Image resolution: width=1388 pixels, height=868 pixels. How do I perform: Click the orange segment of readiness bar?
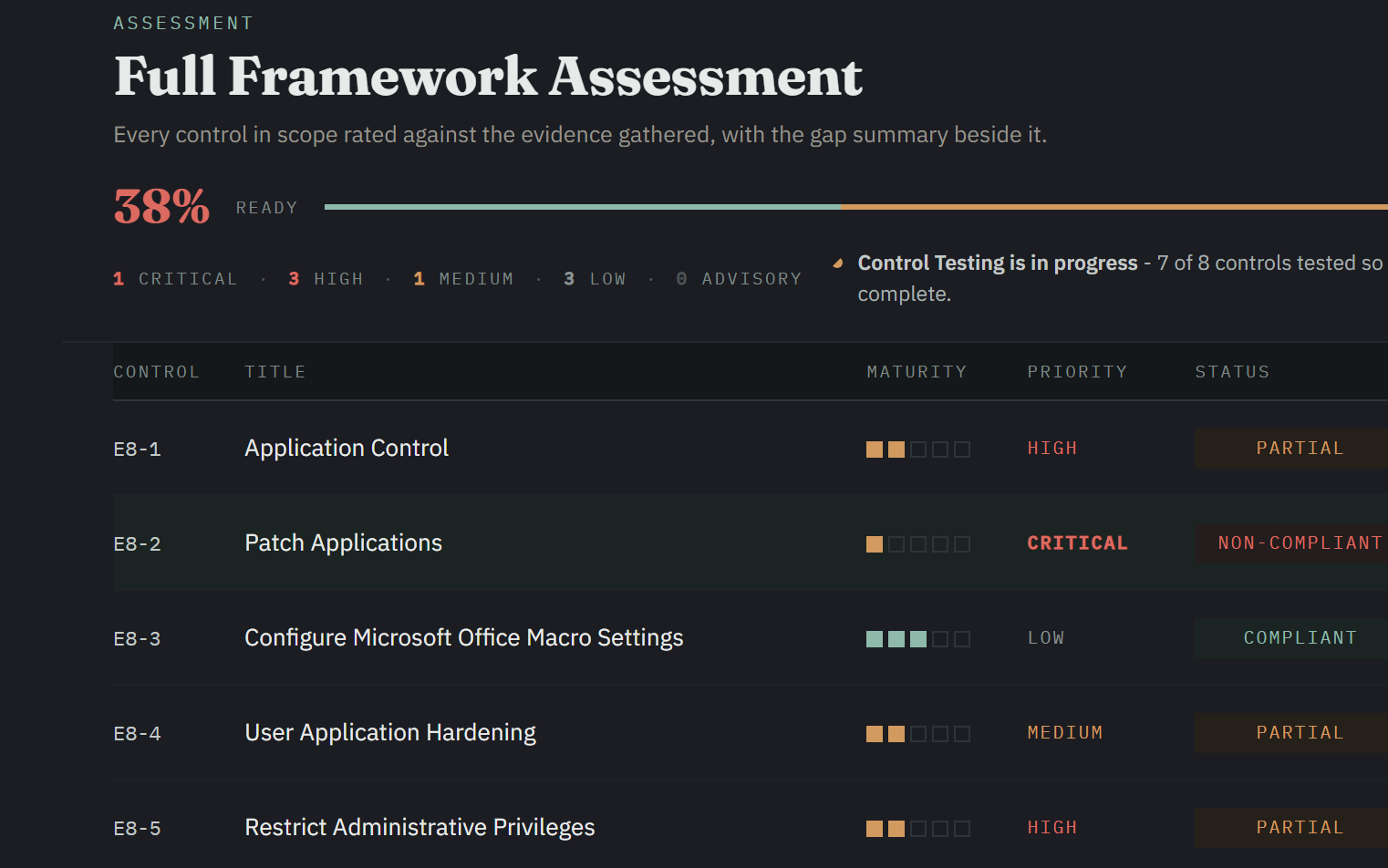[x=1114, y=207]
